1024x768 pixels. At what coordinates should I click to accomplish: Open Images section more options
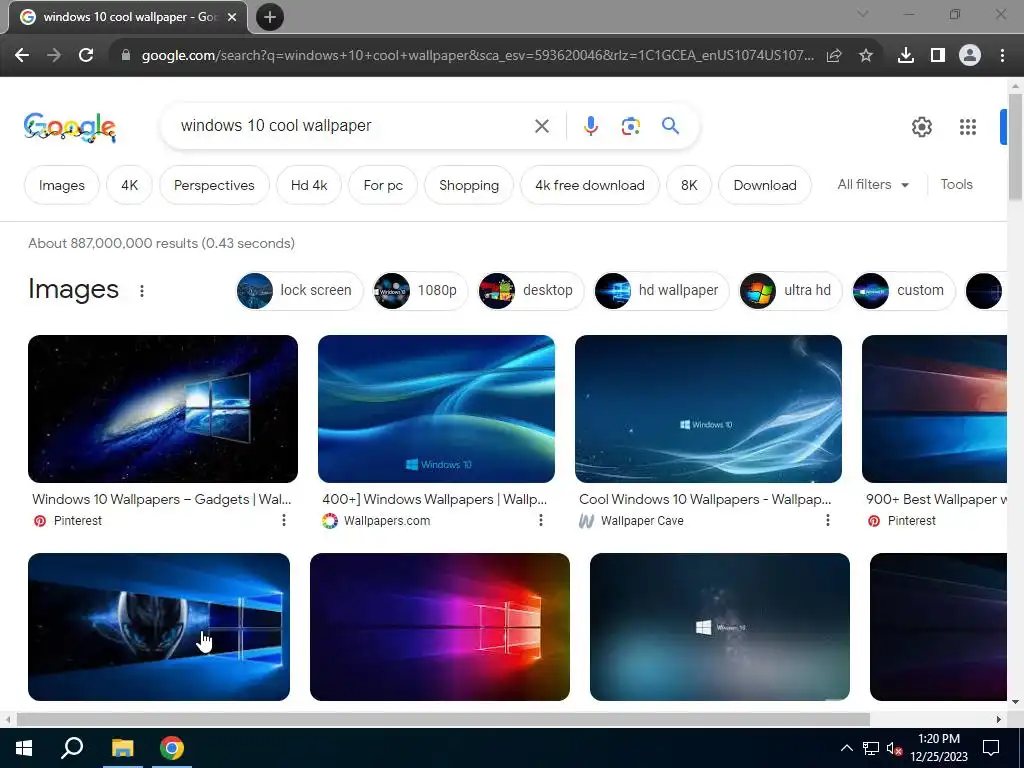click(142, 291)
